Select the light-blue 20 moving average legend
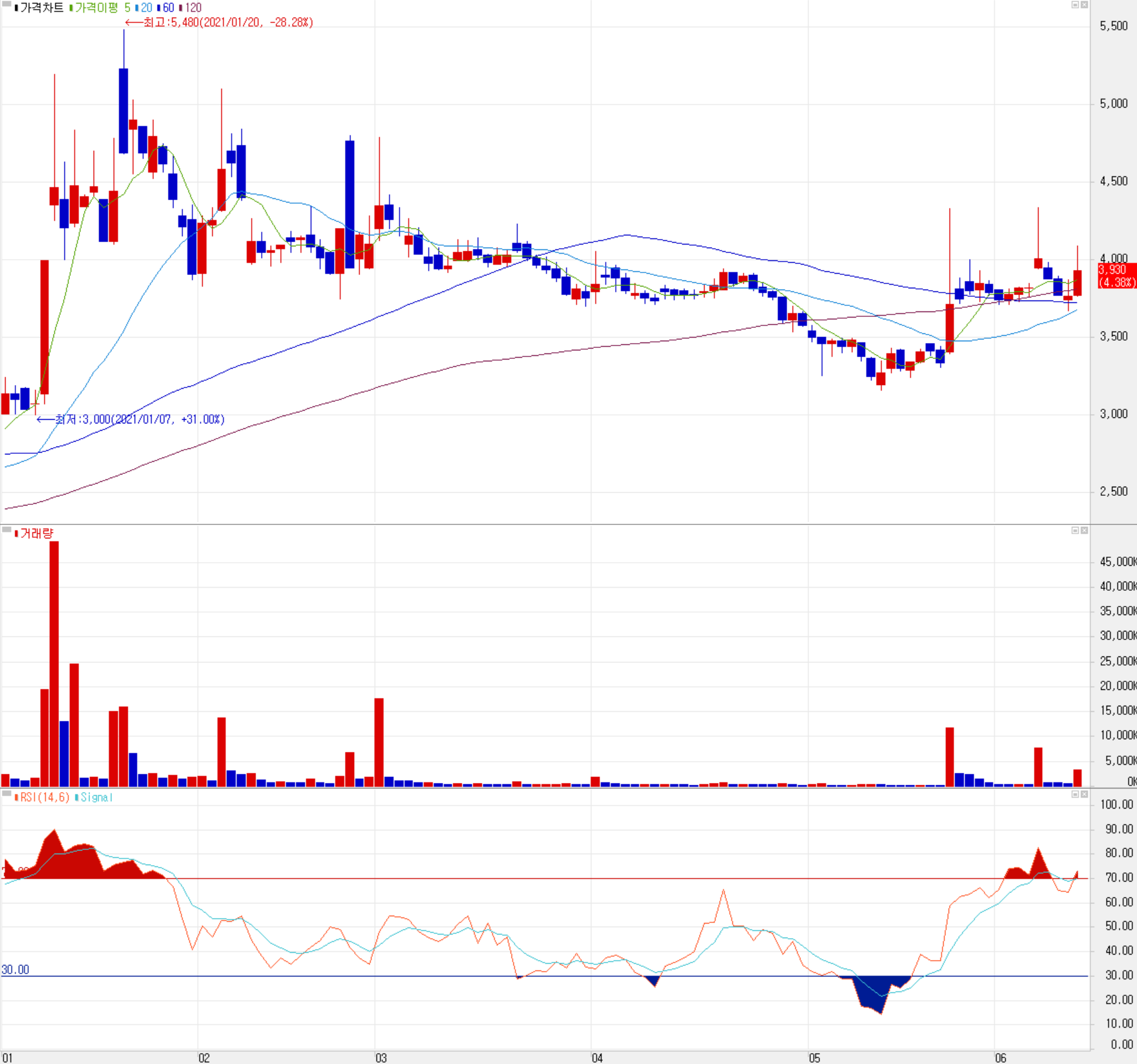 (144, 8)
